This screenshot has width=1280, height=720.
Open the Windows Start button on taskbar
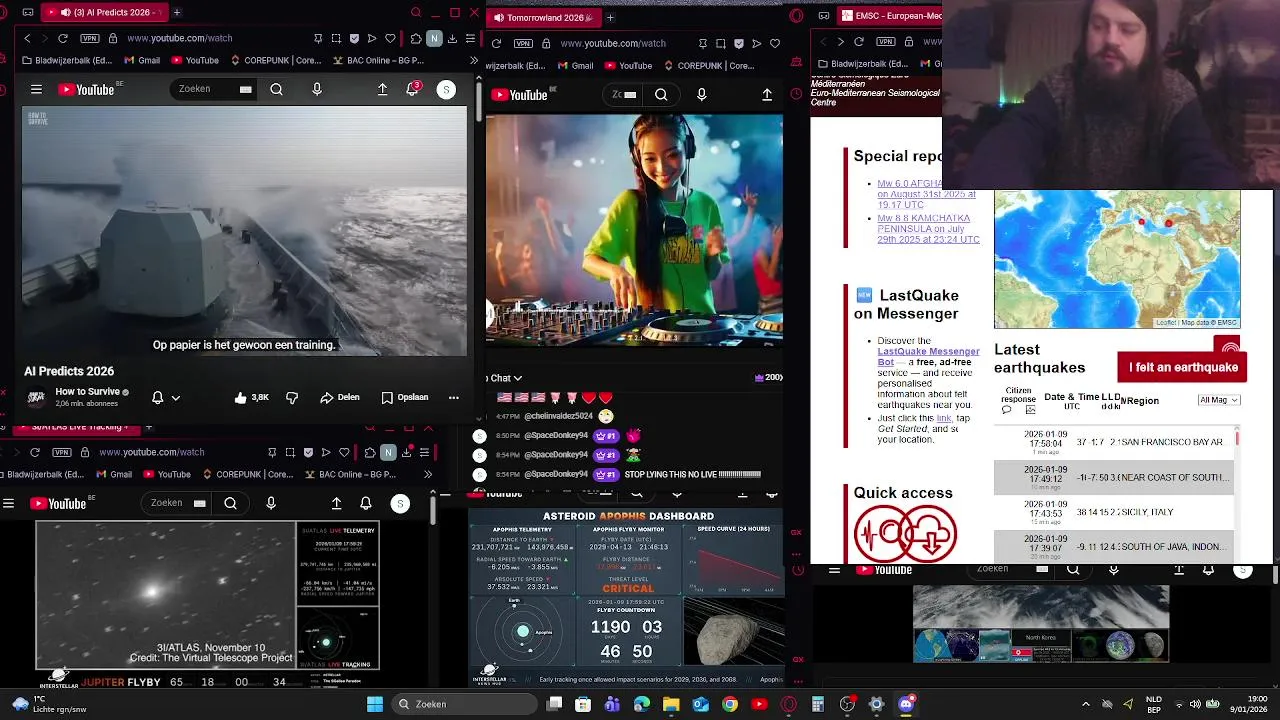(375, 704)
